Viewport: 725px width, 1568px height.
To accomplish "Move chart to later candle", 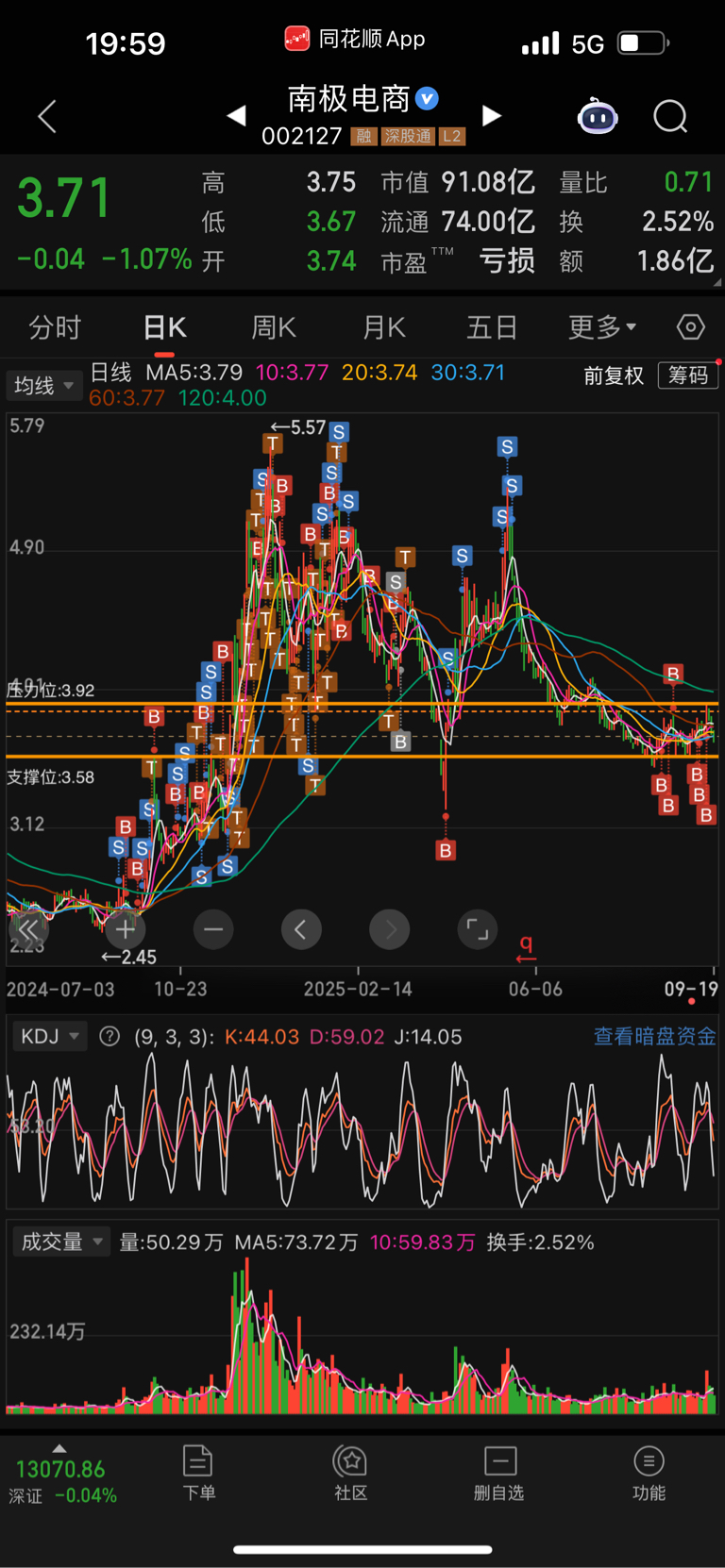I will tap(389, 929).
